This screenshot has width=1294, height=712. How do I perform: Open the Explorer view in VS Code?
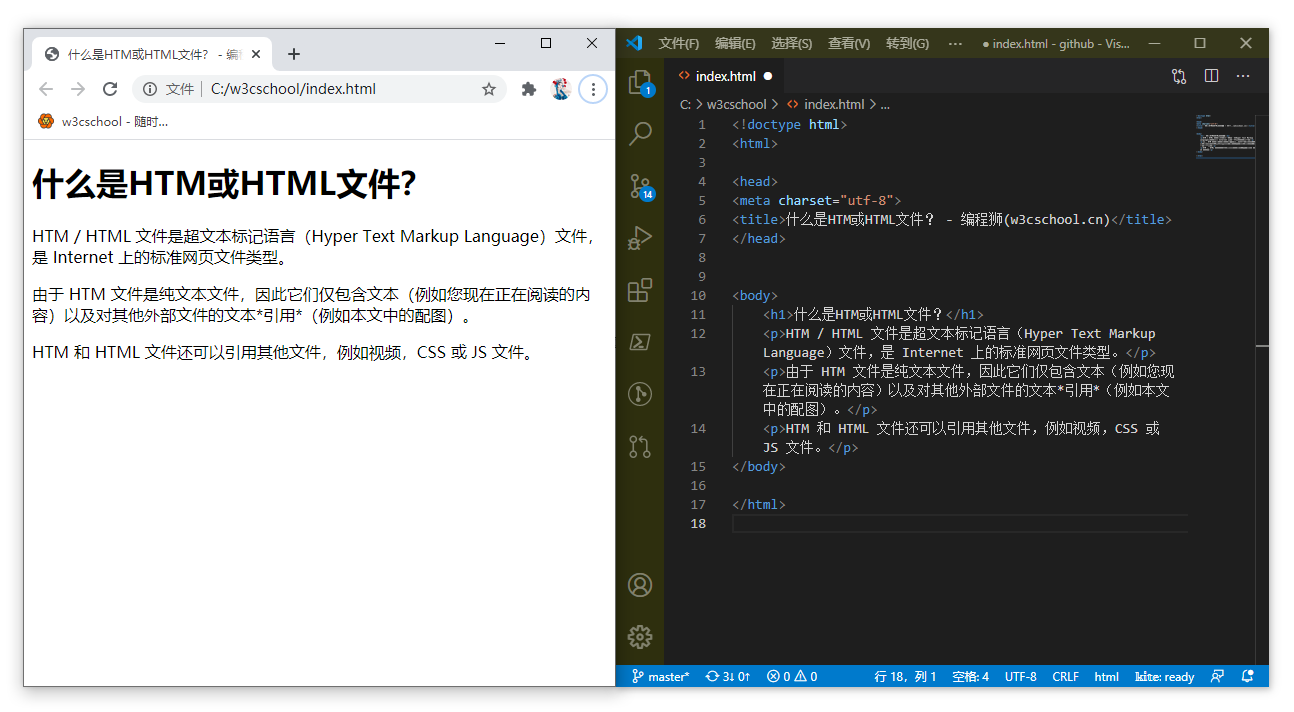pos(640,82)
